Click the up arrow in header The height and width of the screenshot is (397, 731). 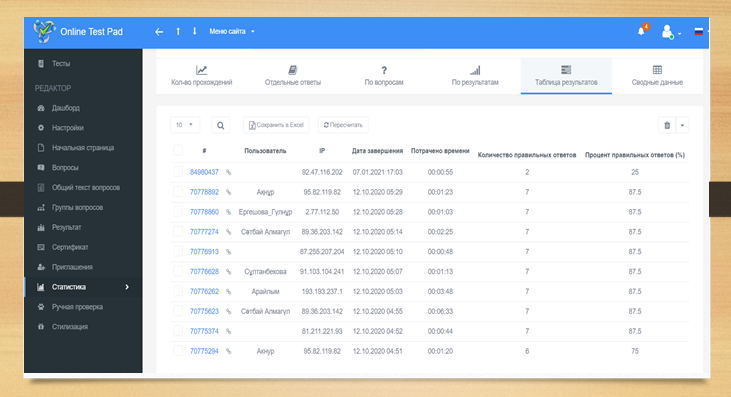pos(178,31)
